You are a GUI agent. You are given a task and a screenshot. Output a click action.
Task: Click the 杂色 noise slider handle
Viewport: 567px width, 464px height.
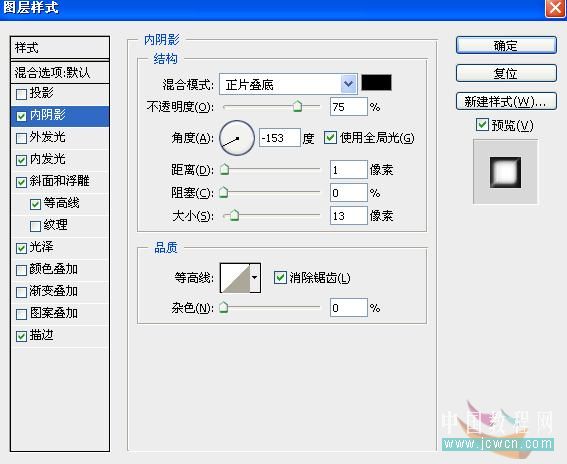[x=224, y=307]
